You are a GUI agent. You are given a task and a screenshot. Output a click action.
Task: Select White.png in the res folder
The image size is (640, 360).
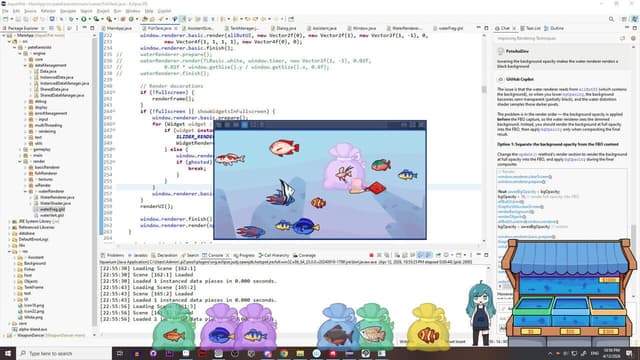pos(30,317)
